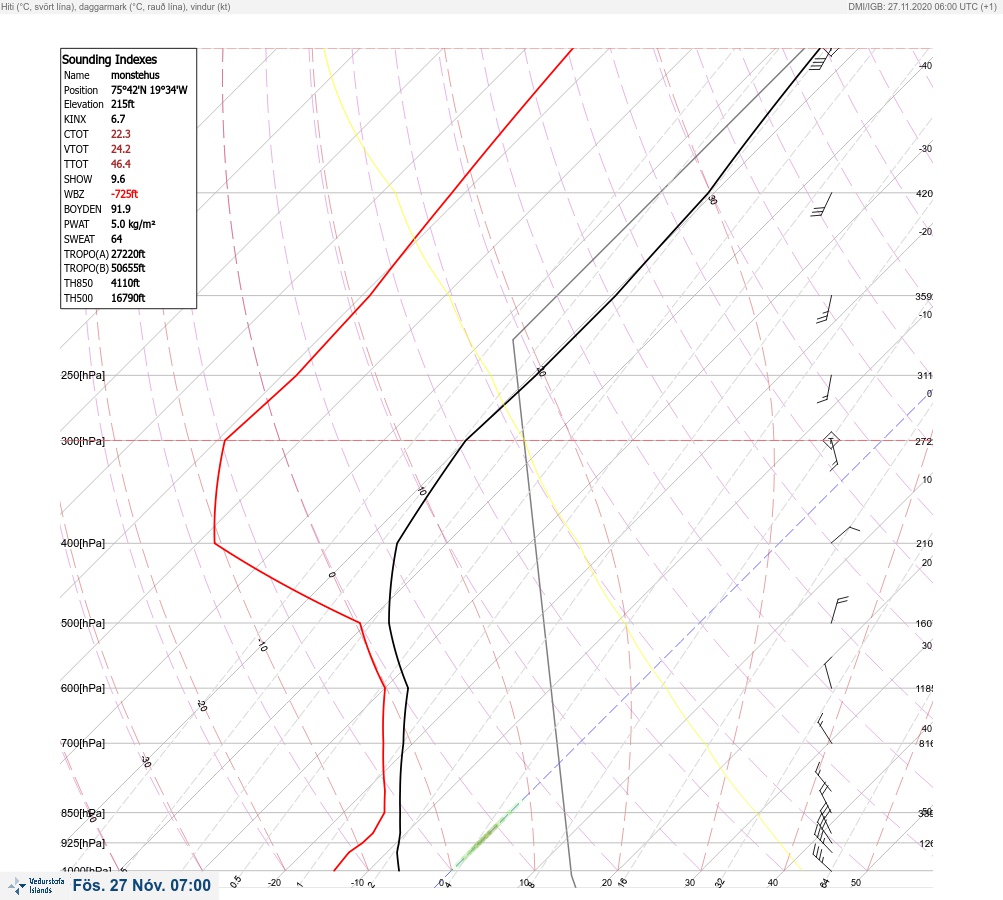The image size is (1003, 900).
Task: Click the wind barb at 600 hPa
Action: (828, 673)
